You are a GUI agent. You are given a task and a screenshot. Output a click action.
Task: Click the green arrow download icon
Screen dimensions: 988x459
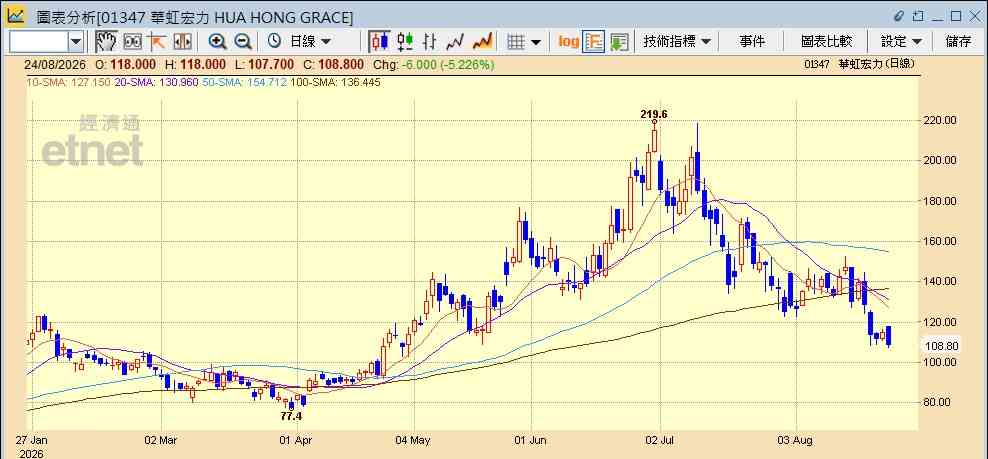pyautogui.click(x=619, y=42)
